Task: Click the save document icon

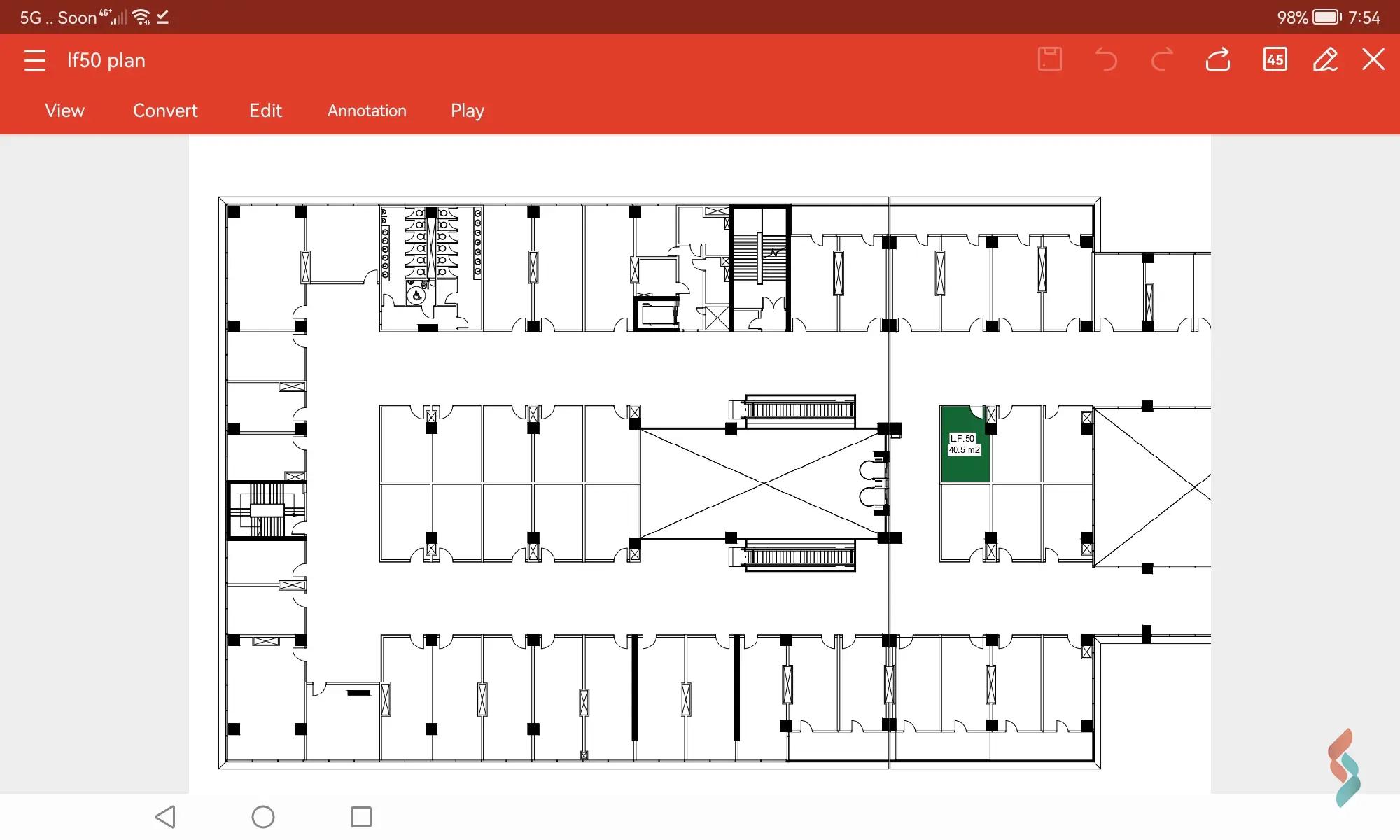Action: coord(1049,59)
